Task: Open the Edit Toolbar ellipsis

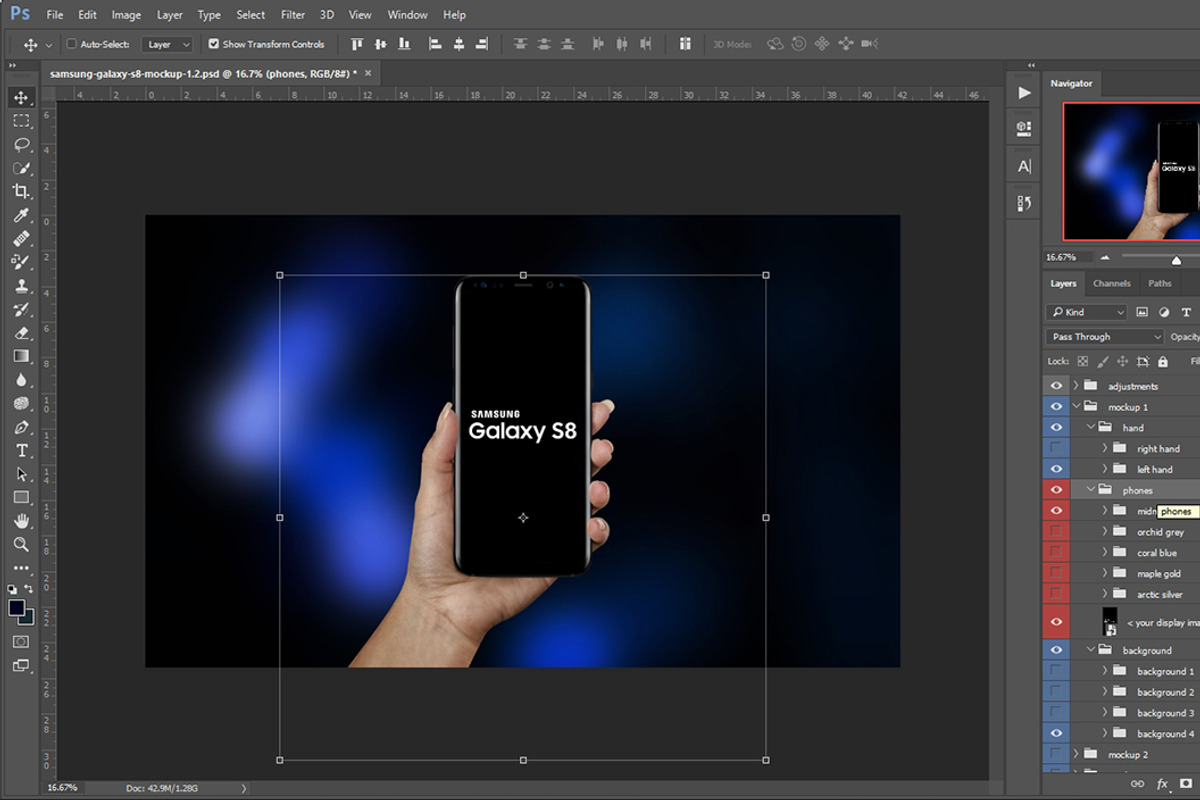Action: tap(21, 568)
